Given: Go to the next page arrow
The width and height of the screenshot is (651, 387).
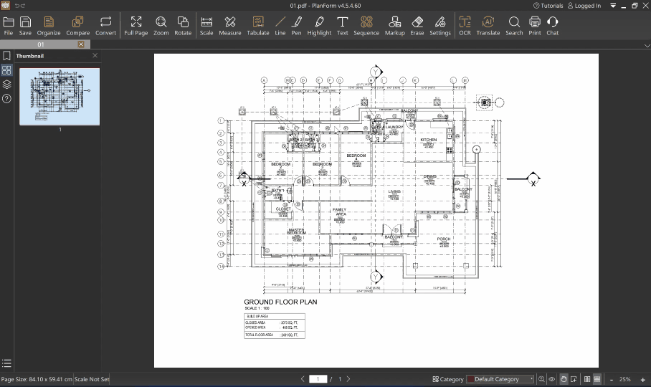Looking at the screenshot, I should click(x=348, y=379).
